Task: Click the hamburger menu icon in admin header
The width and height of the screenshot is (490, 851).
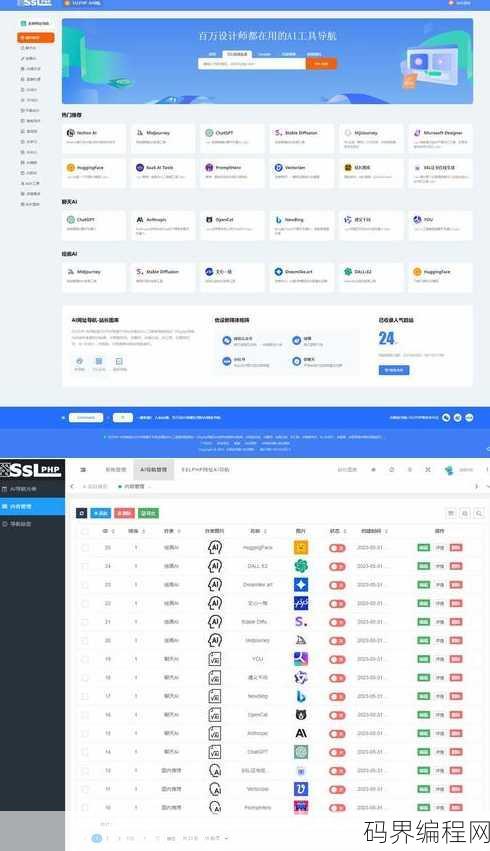Action: tap(83, 469)
